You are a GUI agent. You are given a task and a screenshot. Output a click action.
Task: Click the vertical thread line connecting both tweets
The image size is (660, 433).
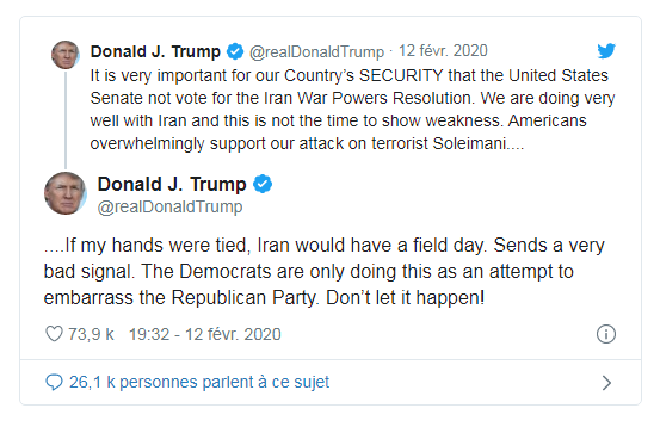click(65, 118)
